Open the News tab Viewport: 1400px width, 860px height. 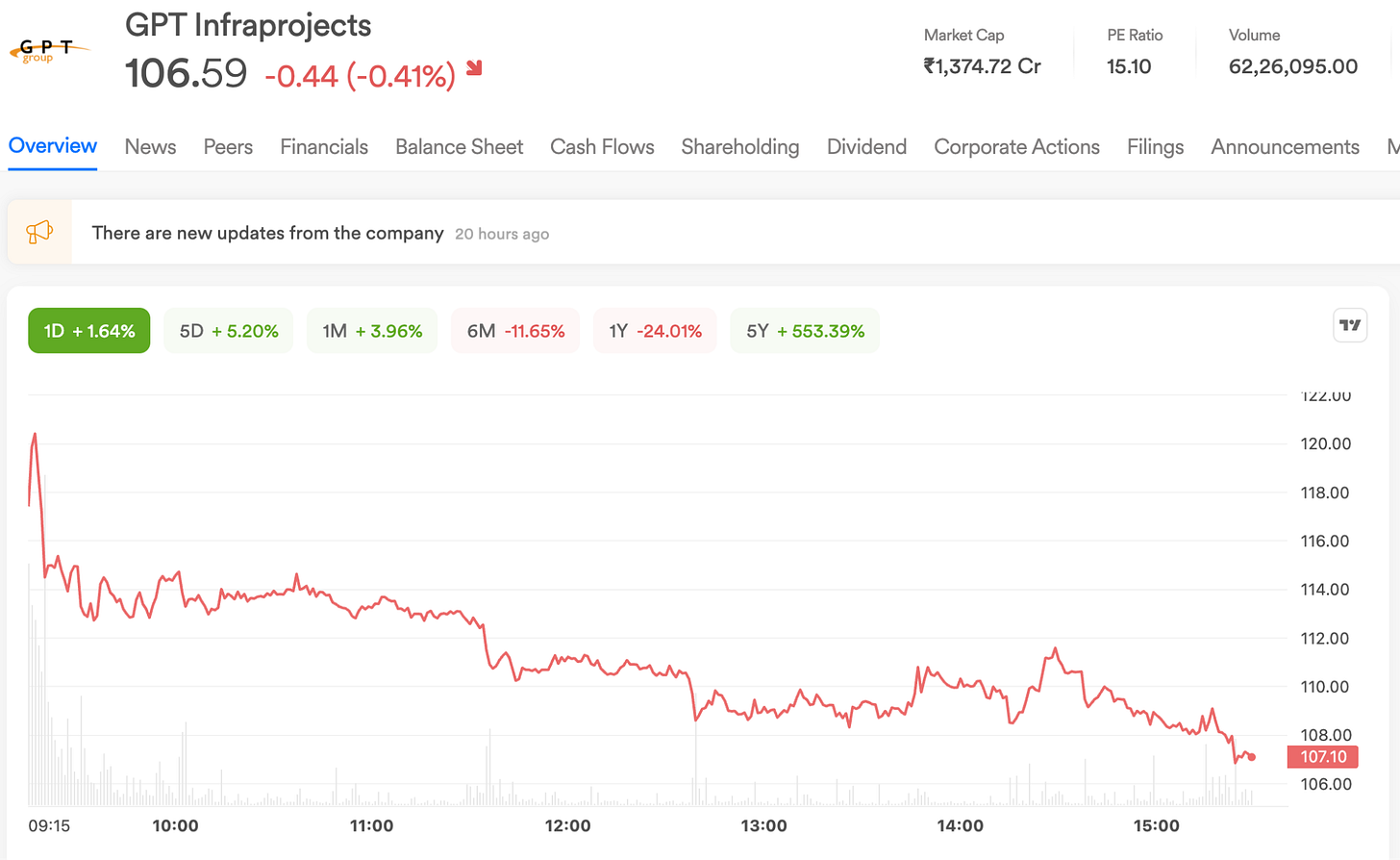pos(150,147)
